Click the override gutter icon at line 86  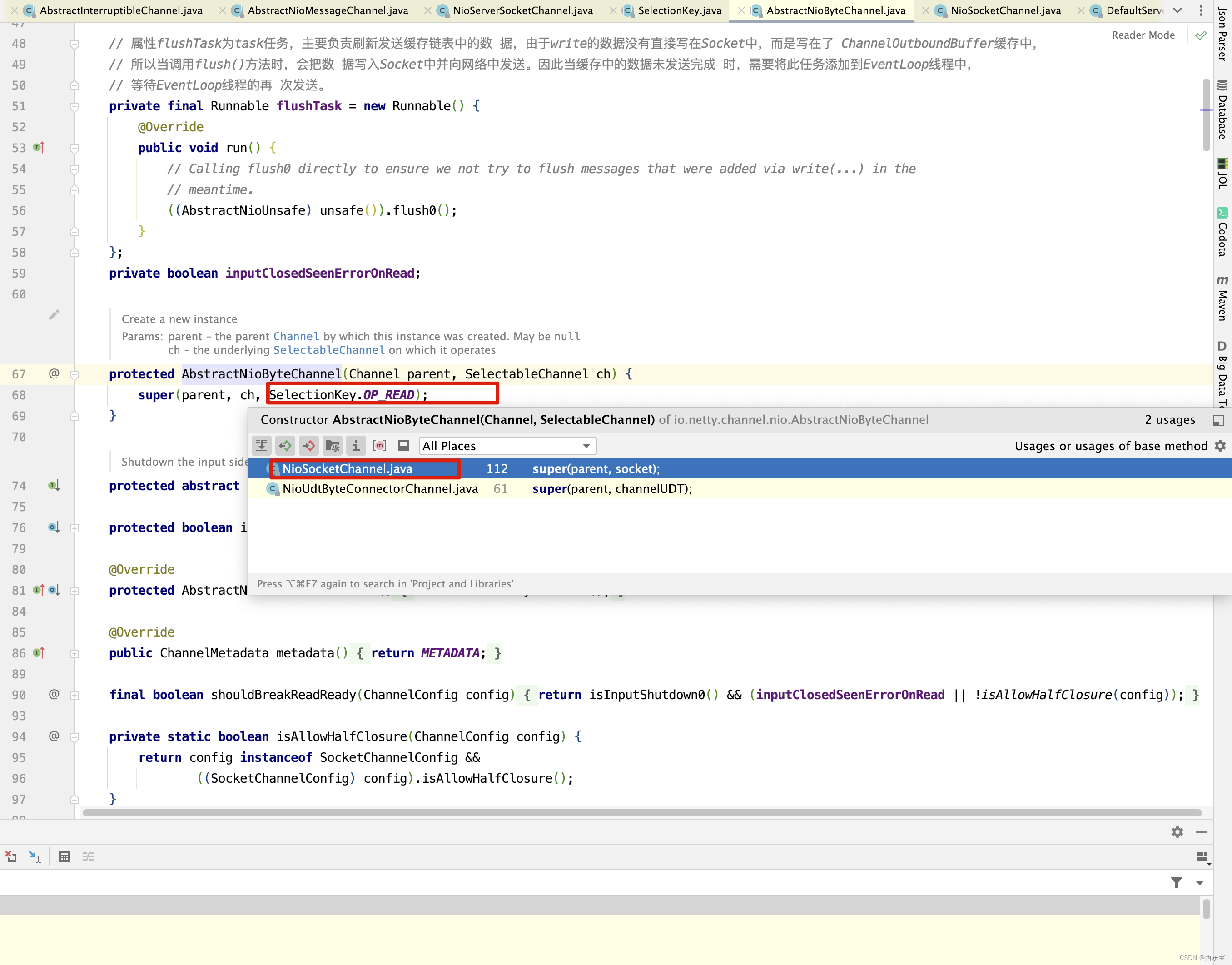(39, 652)
